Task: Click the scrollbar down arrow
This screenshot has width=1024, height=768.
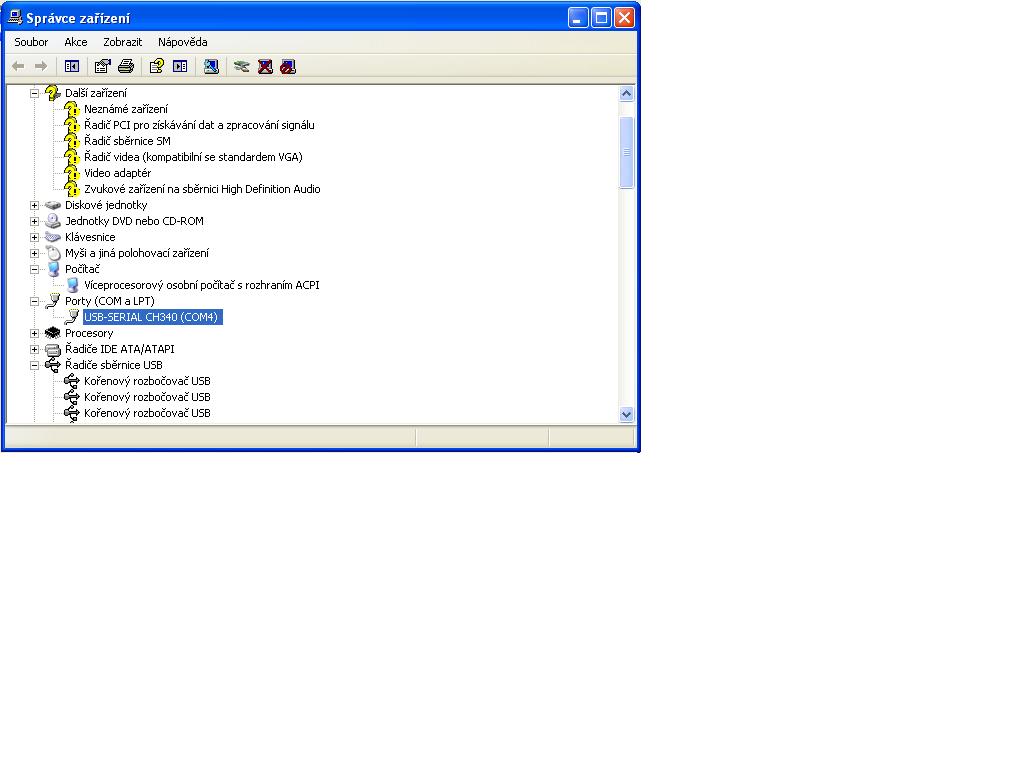Action: point(626,415)
